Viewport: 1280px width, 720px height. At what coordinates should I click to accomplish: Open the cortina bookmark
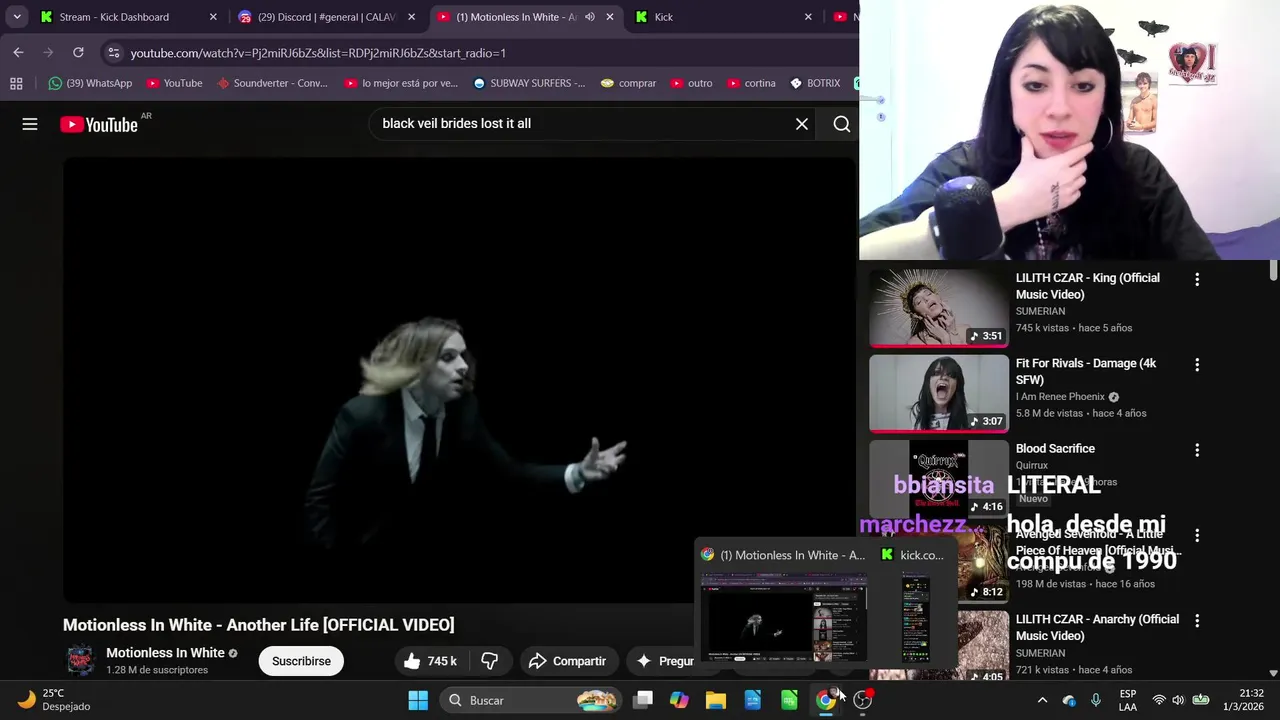click(x=751, y=83)
